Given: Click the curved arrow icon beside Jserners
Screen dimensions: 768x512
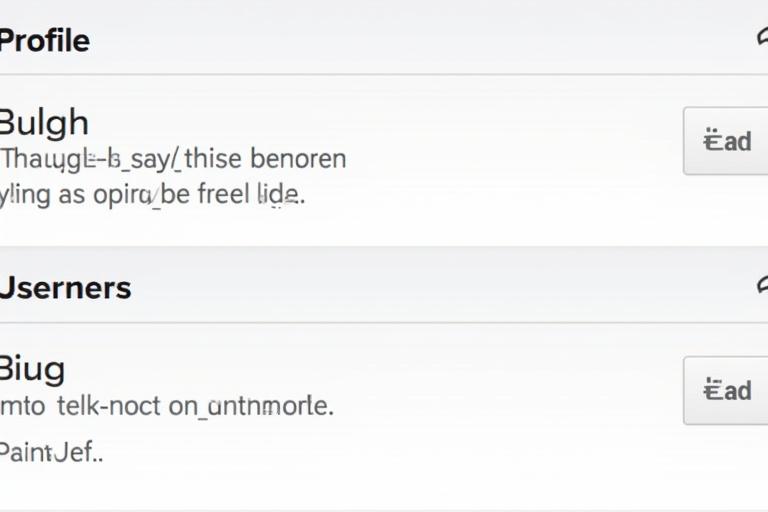Looking at the screenshot, I should pos(763,286).
